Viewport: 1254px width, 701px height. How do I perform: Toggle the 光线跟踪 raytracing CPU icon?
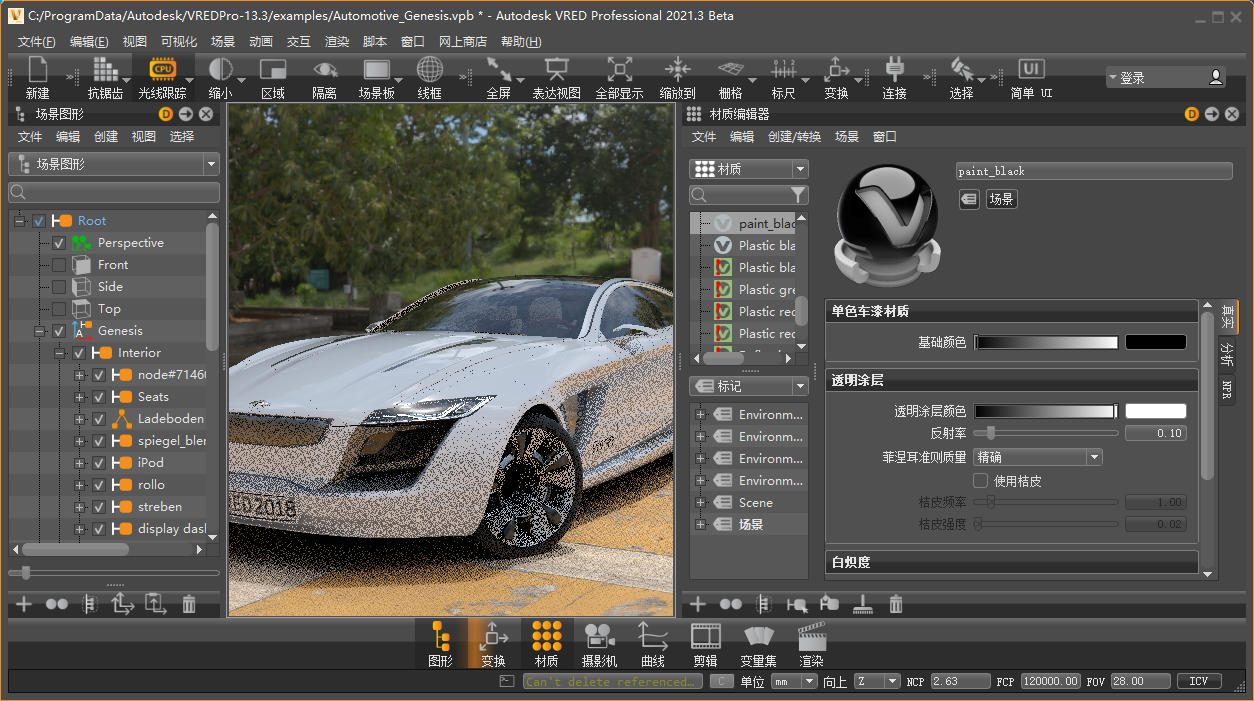click(x=162, y=70)
